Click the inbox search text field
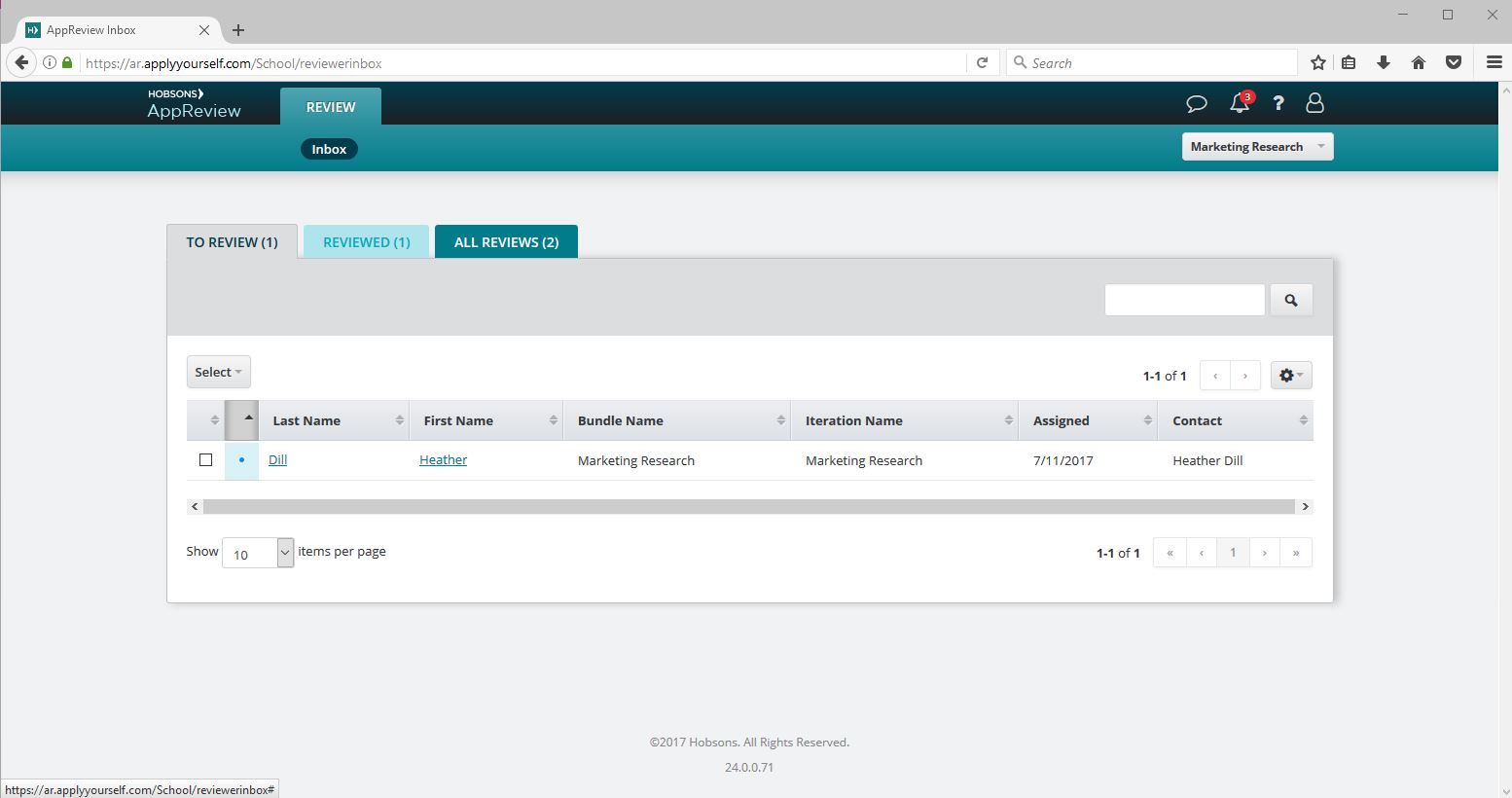The width and height of the screenshot is (1512, 798). coord(1184,301)
